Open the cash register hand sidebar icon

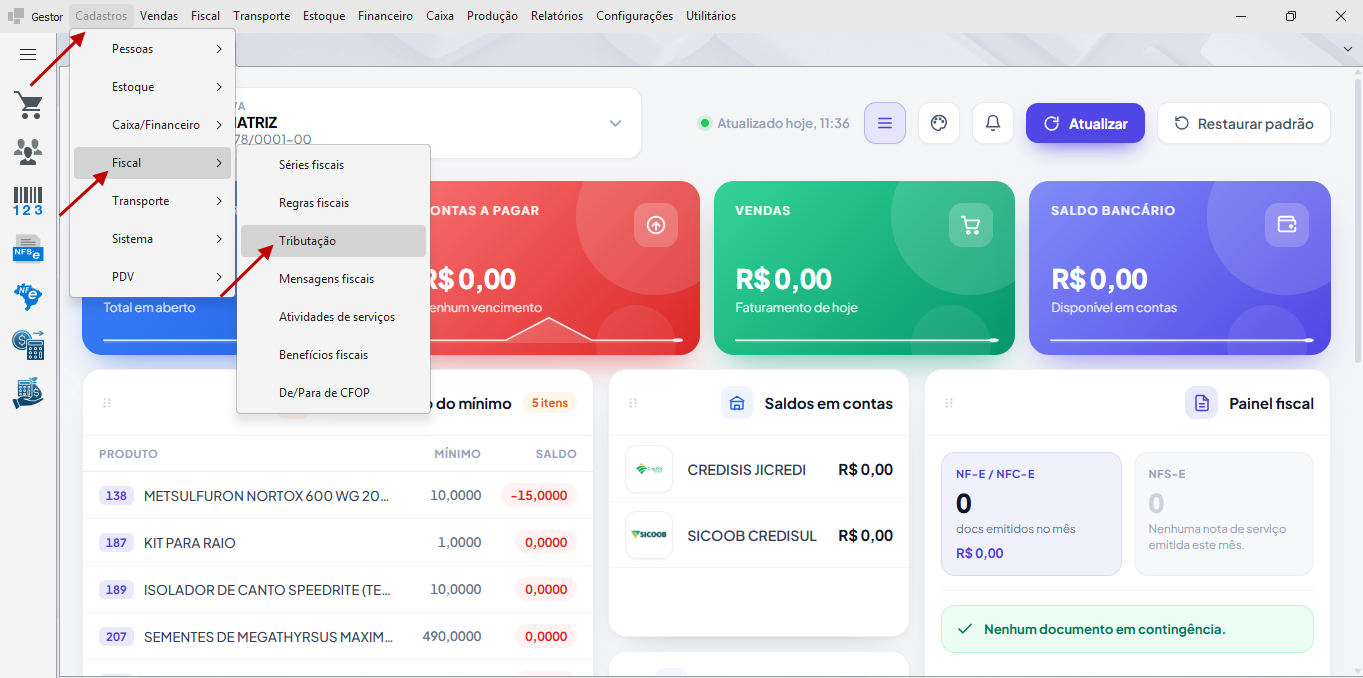point(28,392)
